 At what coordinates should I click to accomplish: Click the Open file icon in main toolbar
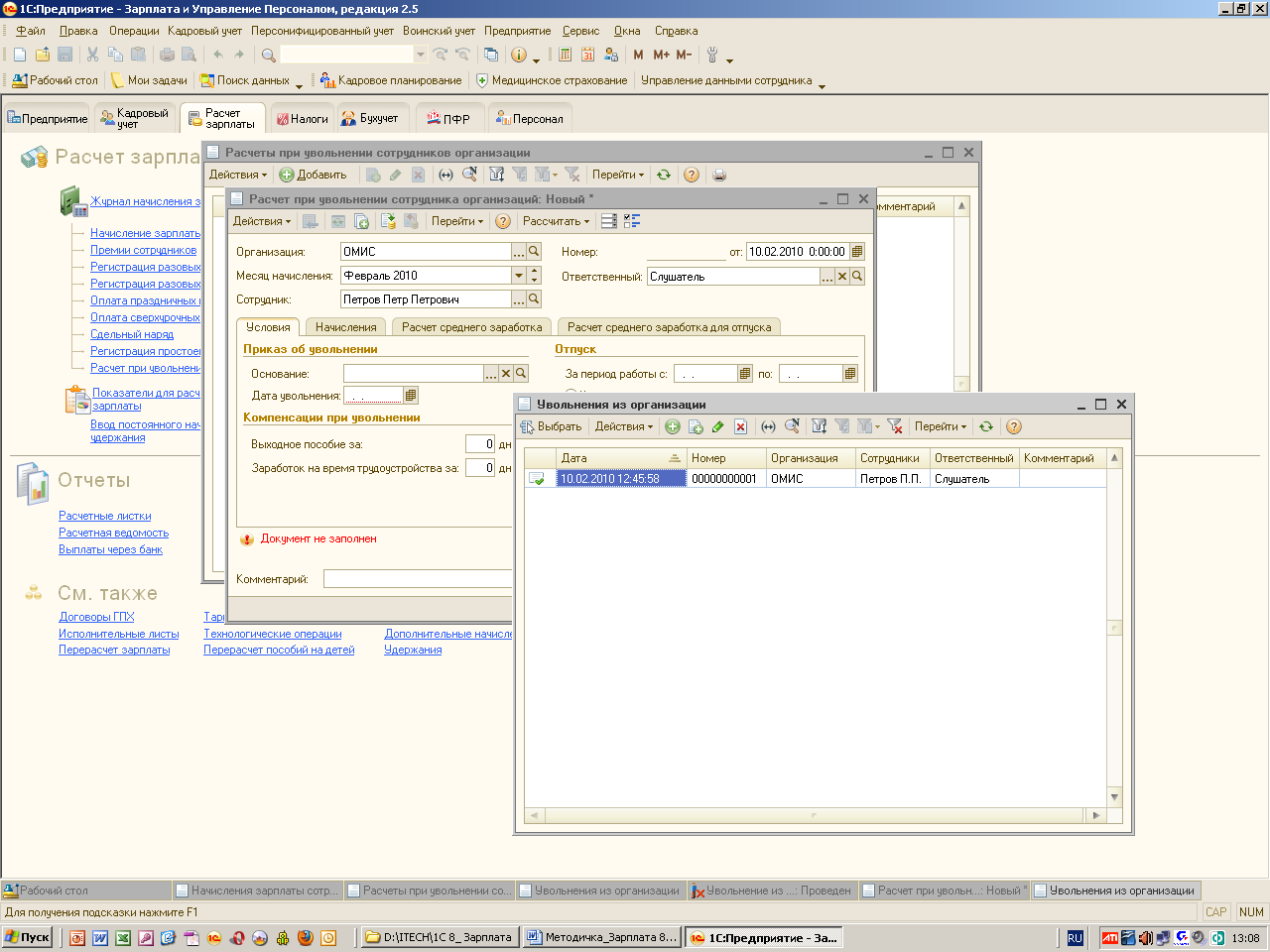point(43,55)
